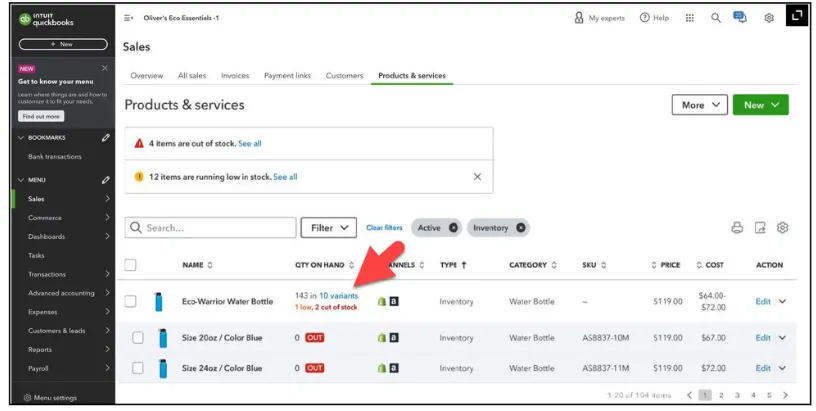Expand action menu for Size 24oz / Color Blue
The height and width of the screenshot is (411, 816).
[782, 368]
